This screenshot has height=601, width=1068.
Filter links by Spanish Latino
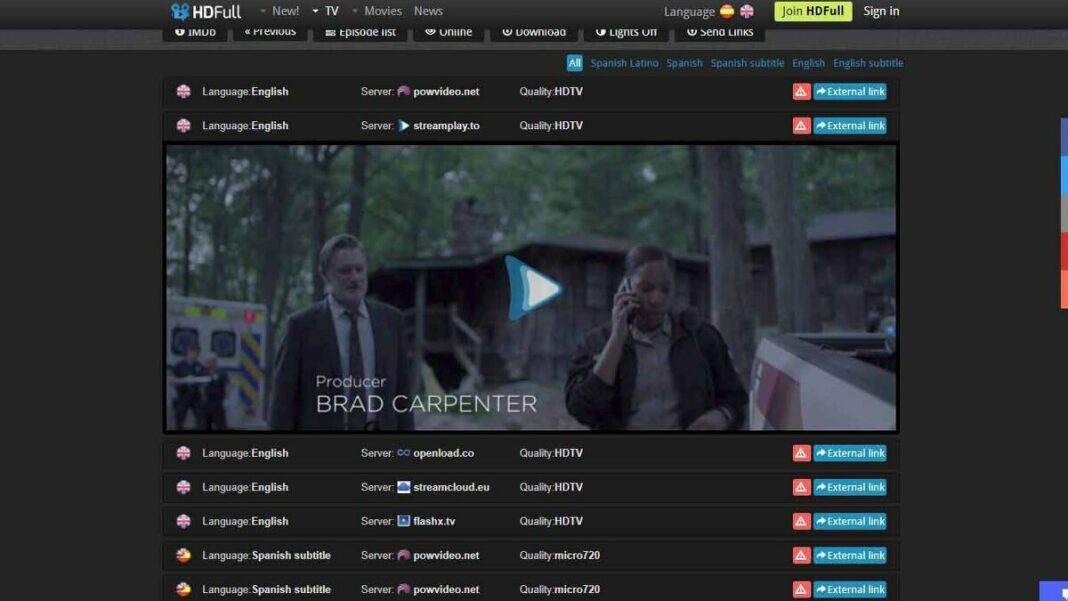[x=624, y=63]
